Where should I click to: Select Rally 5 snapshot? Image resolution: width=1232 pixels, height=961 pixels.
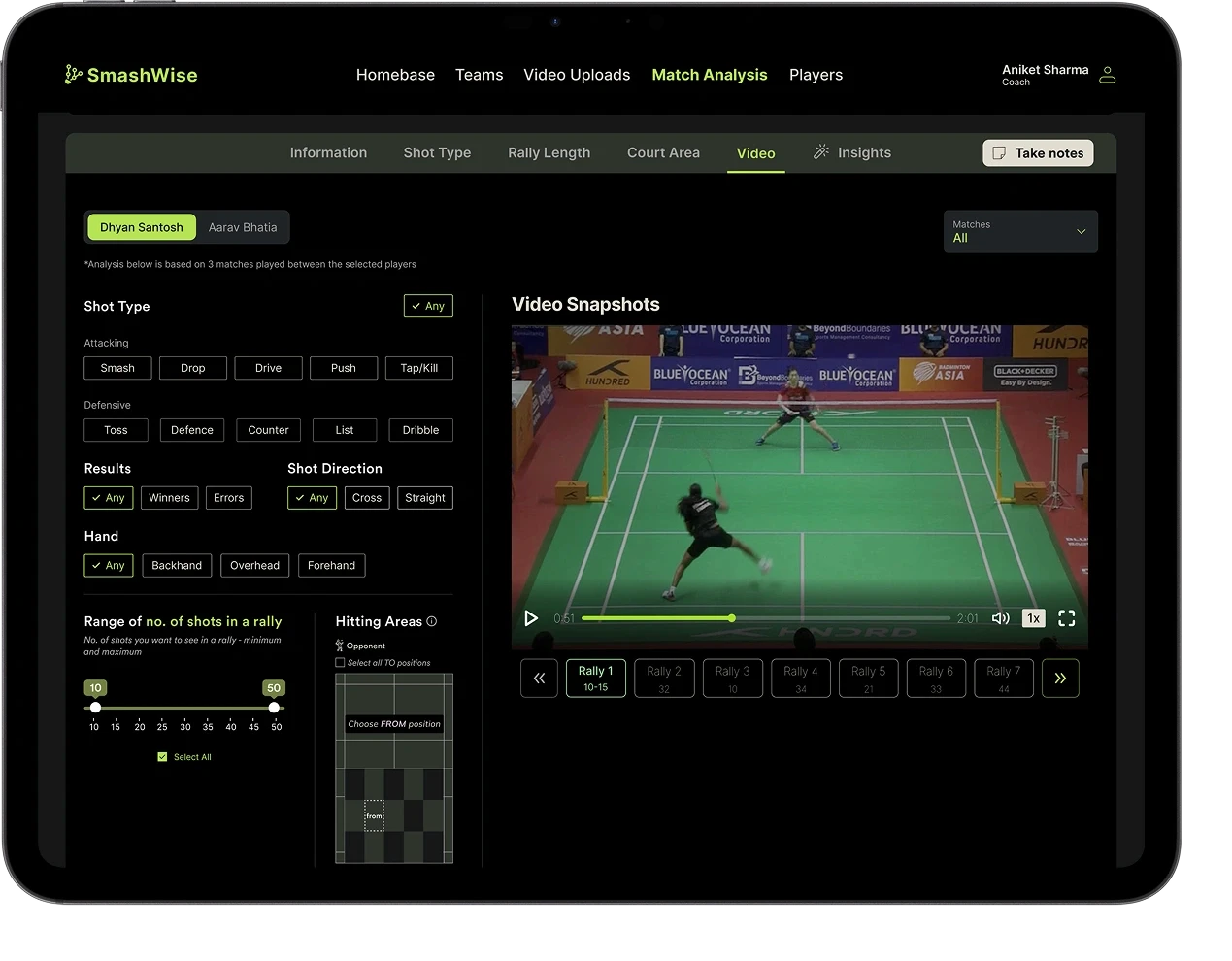click(x=868, y=679)
